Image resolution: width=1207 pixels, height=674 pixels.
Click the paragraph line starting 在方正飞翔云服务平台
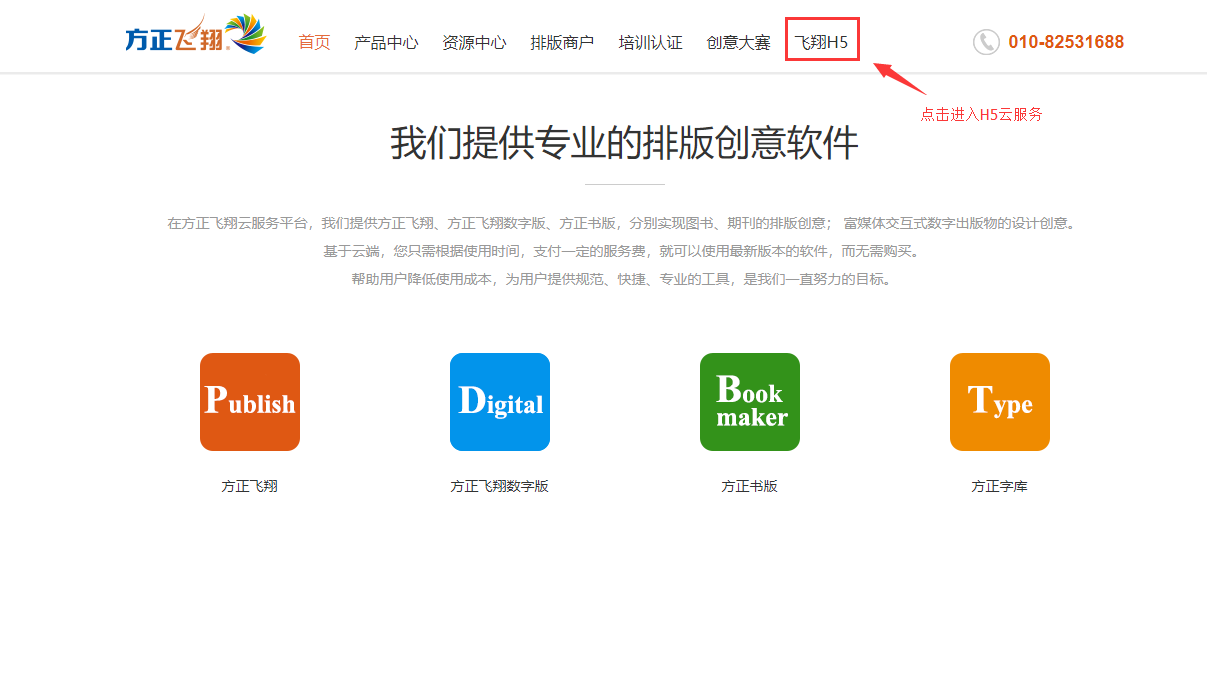[x=621, y=223]
